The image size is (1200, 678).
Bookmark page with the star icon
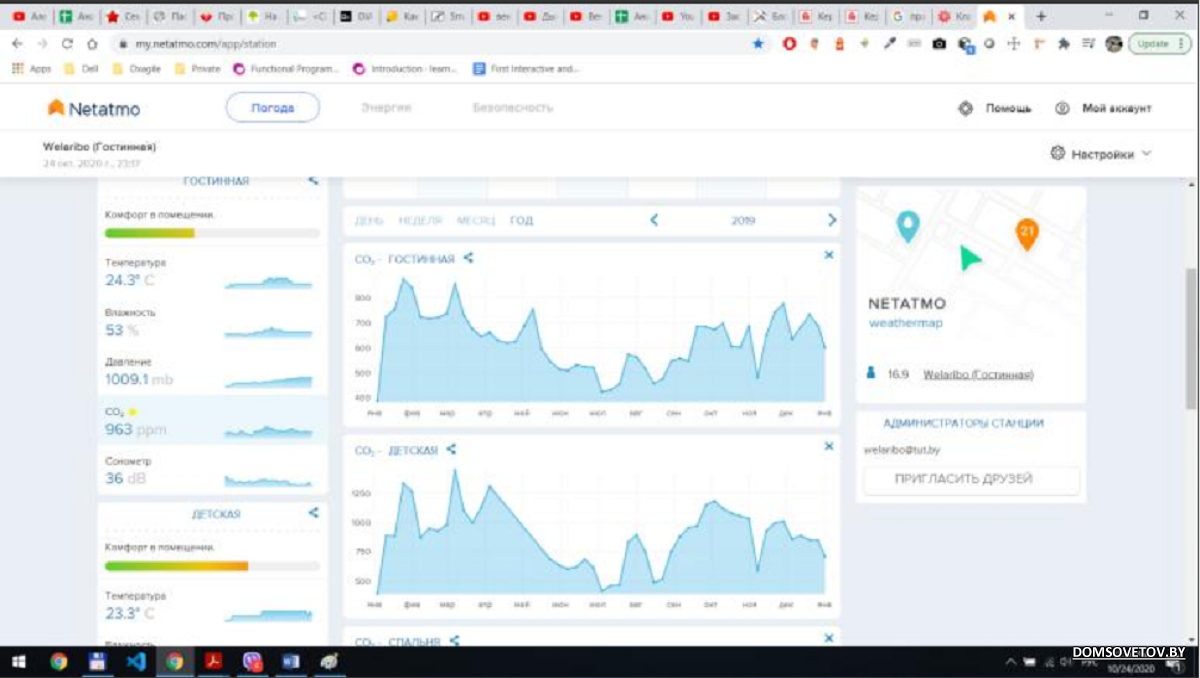point(757,44)
